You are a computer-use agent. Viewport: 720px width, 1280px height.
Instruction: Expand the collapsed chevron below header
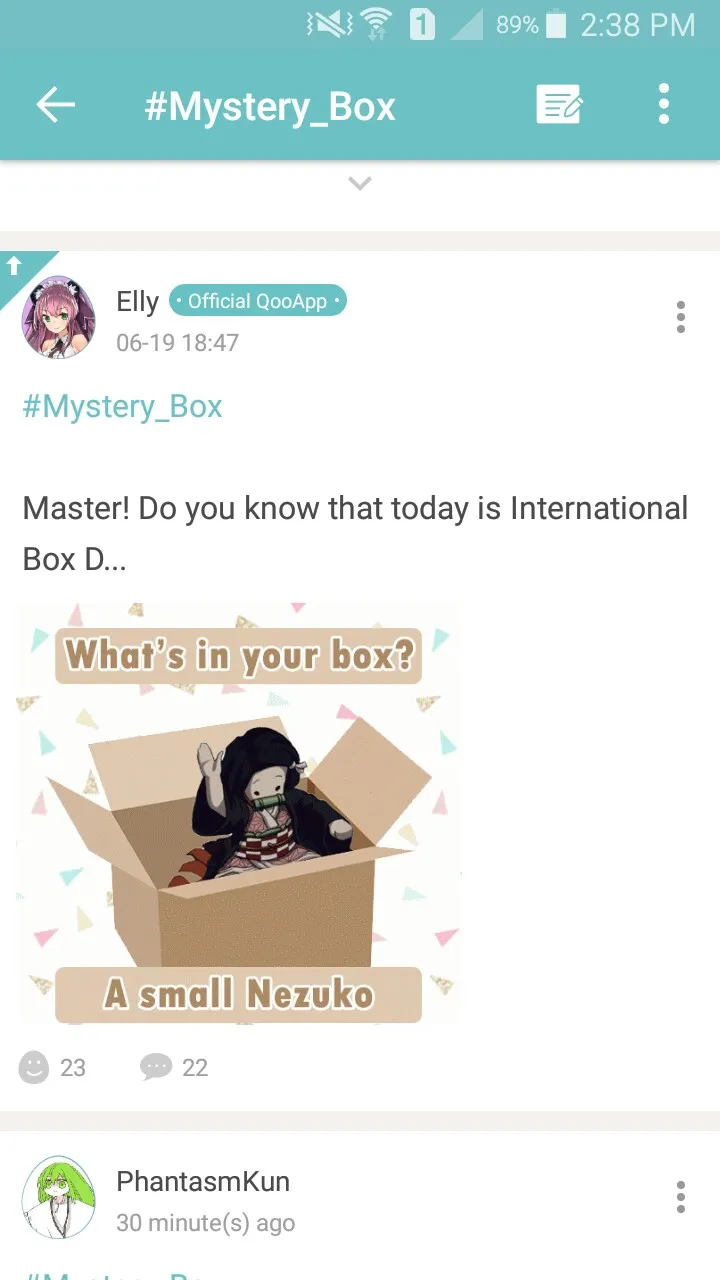coord(360,183)
